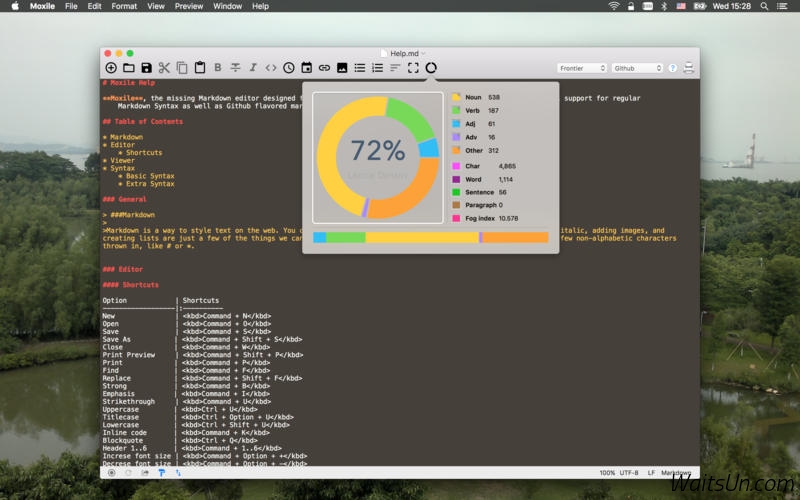Insert a bulleted list icon

360,68
